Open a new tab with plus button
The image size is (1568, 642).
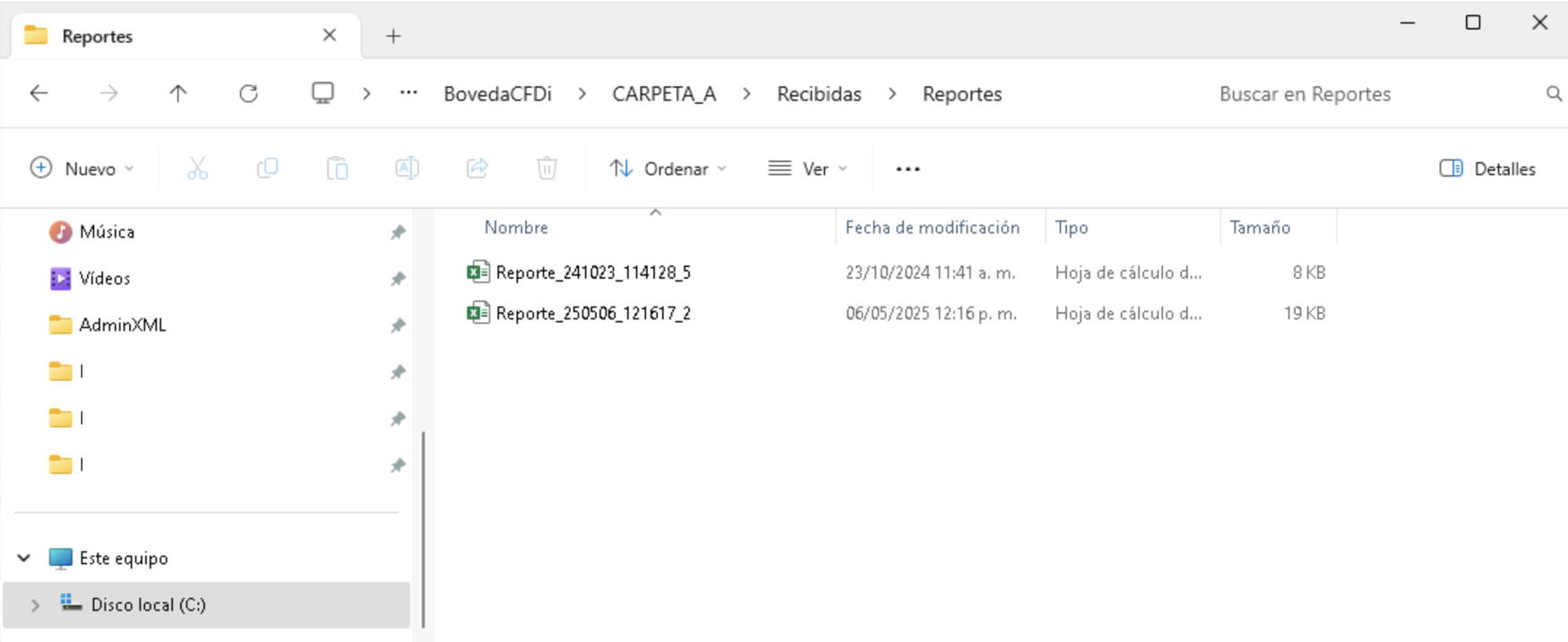(393, 36)
